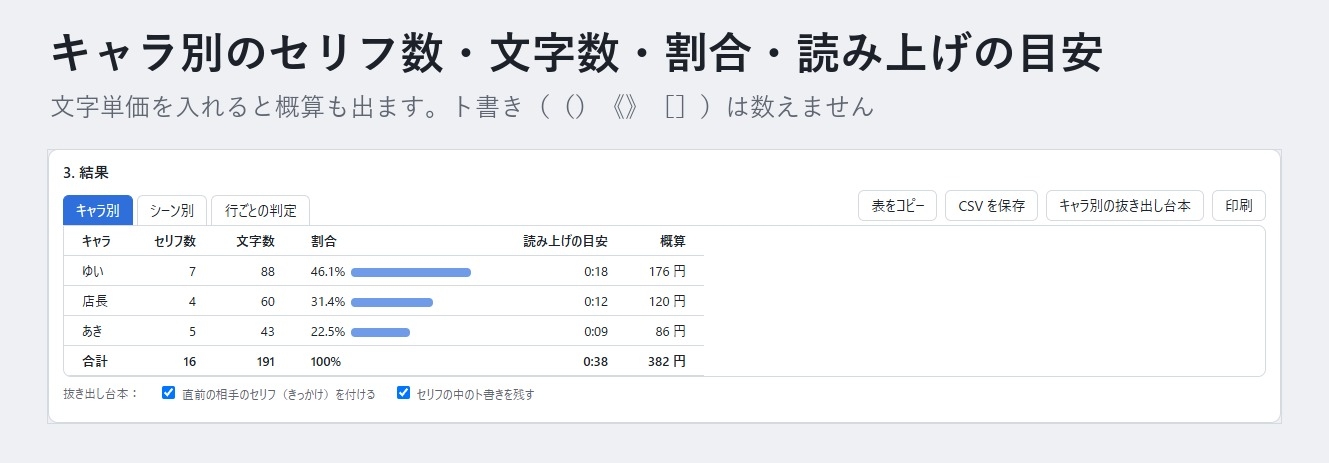The image size is (1329, 463).
Task: Click the 0:09 reading time
Action: tap(596, 331)
